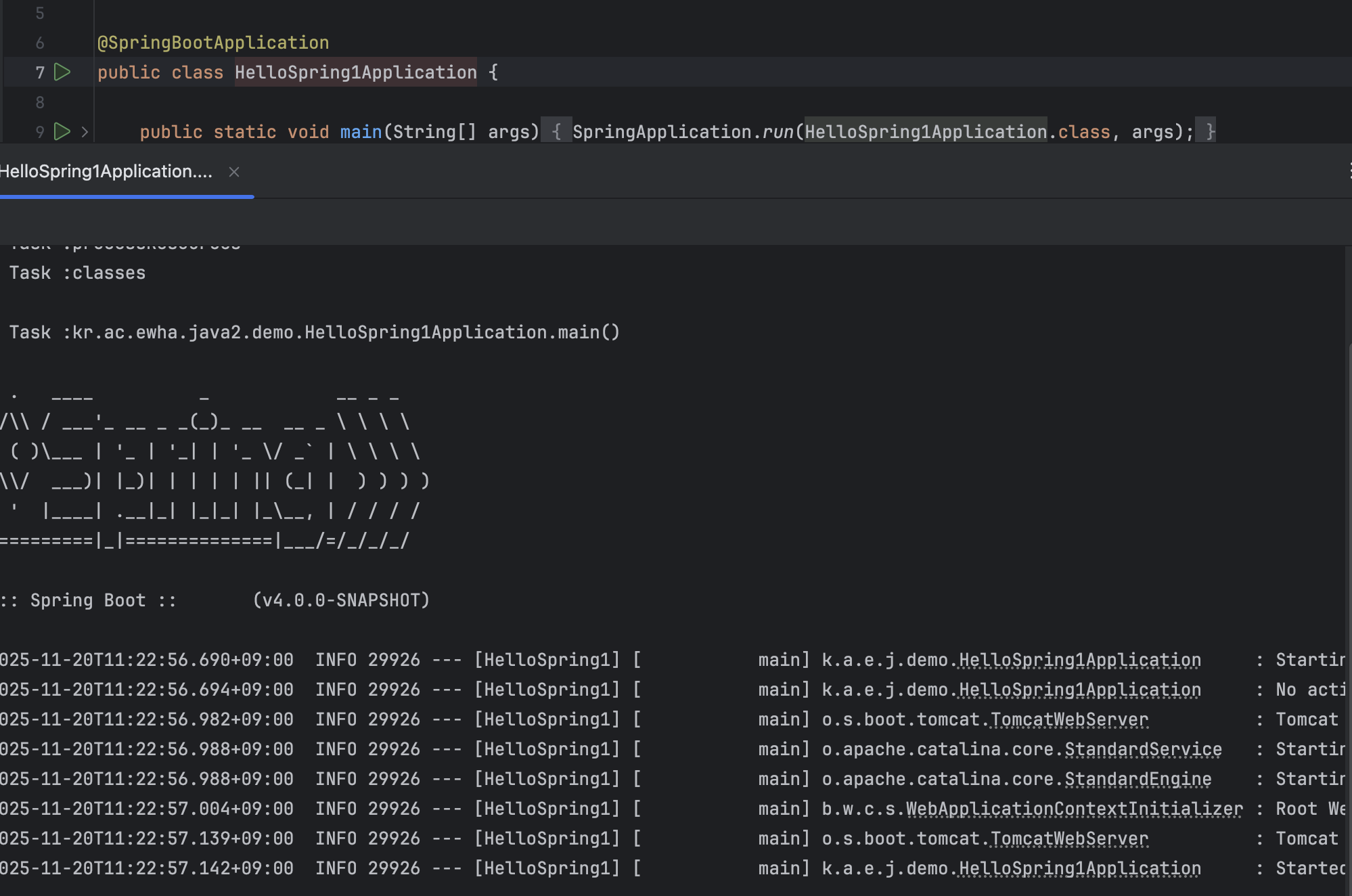Click the @SpringBootApplication annotation
Screen dimensions: 1352x896
(213, 43)
